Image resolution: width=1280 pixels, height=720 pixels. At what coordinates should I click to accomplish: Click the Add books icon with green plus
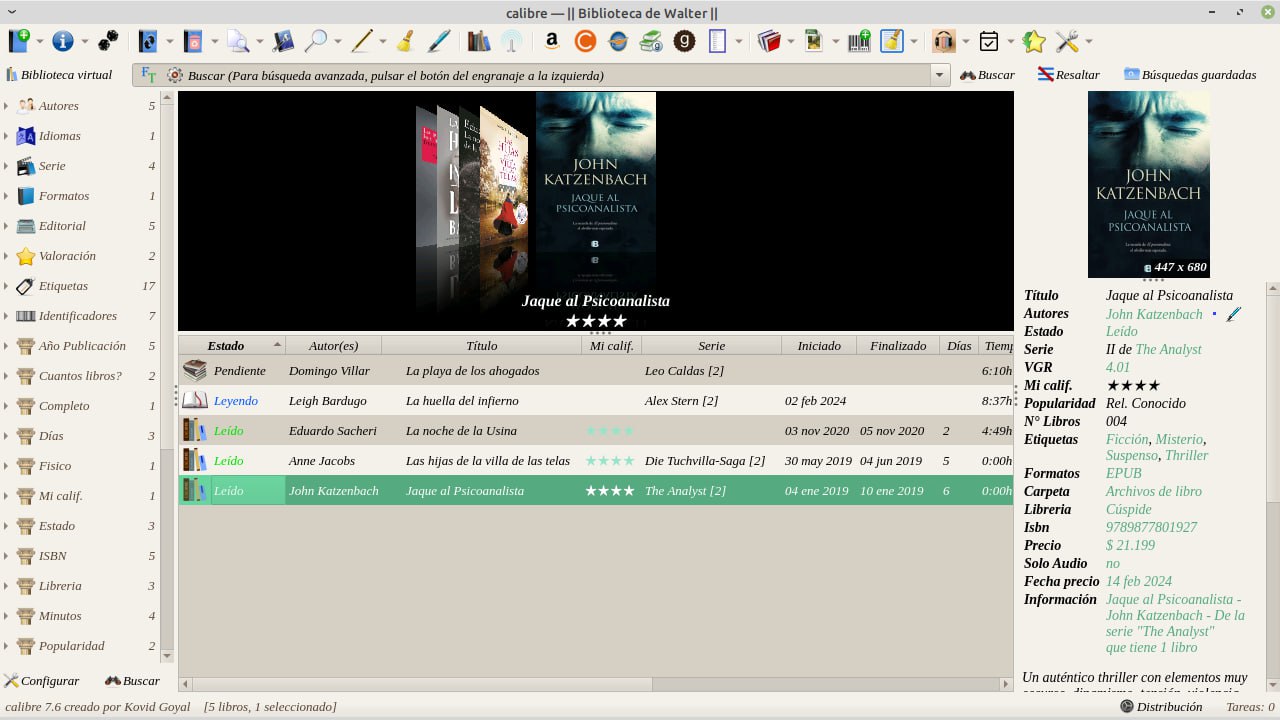pos(20,41)
